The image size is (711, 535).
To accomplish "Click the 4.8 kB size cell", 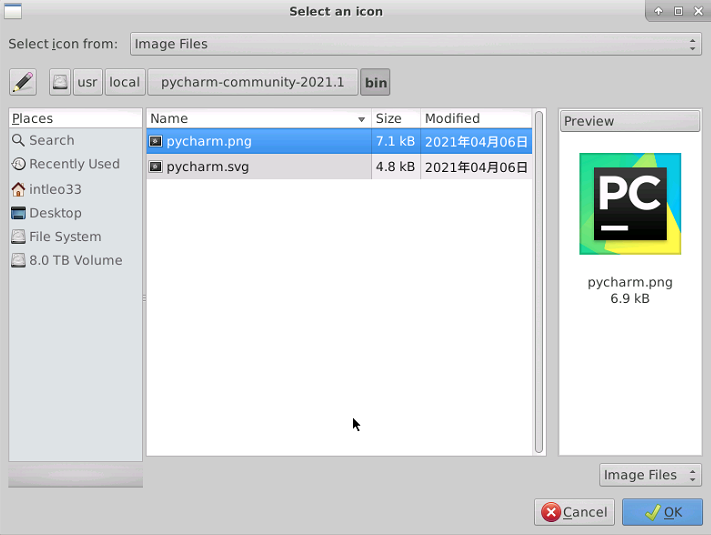I will pyautogui.click(x=395, y=167).
